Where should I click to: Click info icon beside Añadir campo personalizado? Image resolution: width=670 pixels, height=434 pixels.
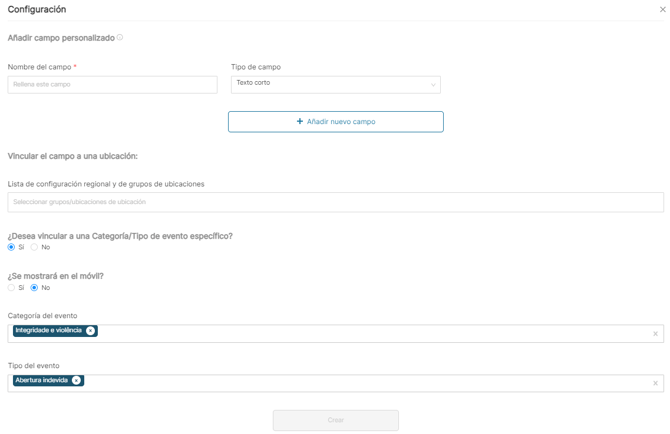120,38
